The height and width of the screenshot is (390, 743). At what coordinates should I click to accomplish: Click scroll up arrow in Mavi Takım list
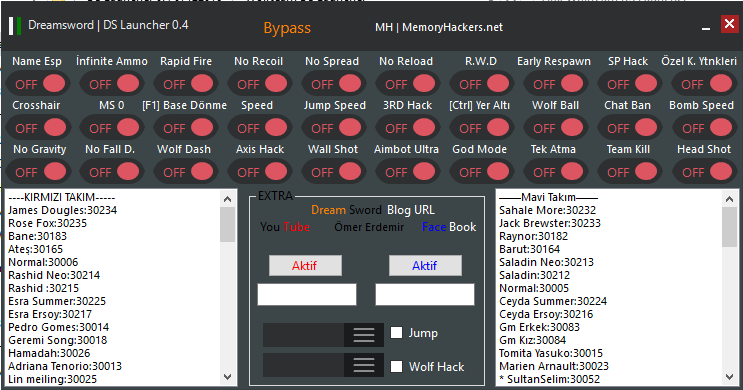729,199
